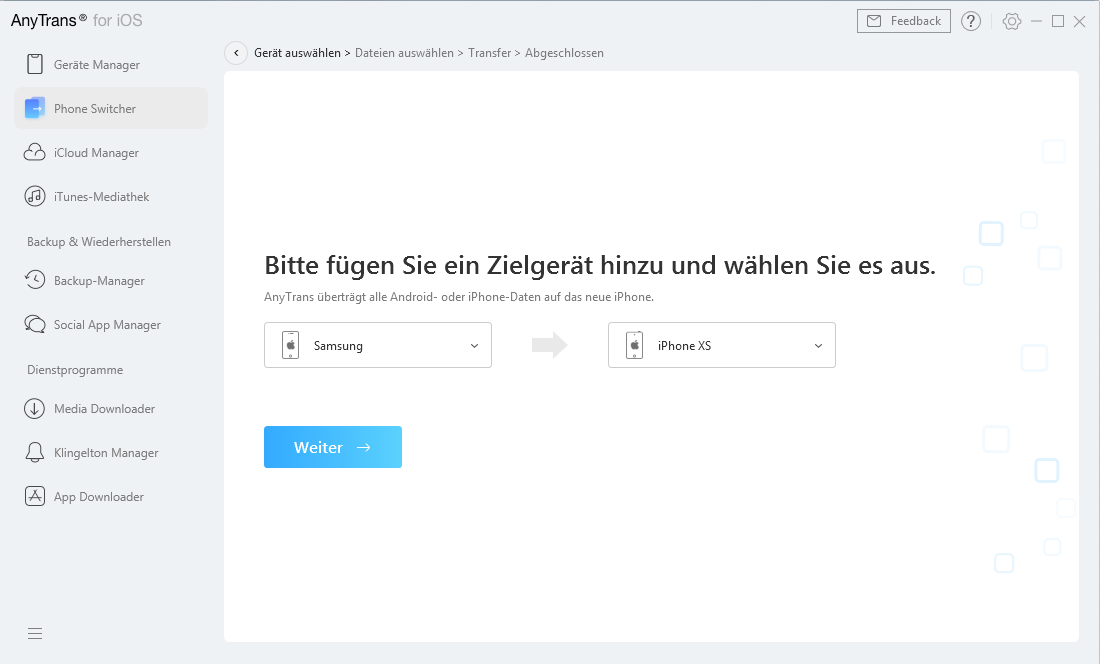
Task: Open the Media Downloader menu label
Action: click(105, 409)
